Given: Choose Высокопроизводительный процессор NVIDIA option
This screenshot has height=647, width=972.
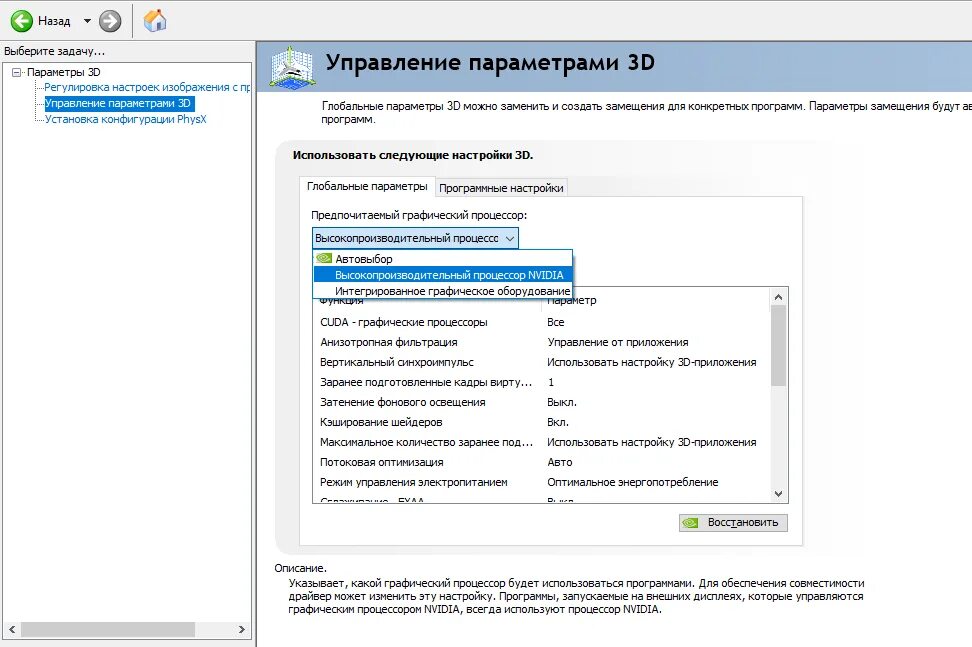Looking at the screenshot, I should (x=443, y=275).
